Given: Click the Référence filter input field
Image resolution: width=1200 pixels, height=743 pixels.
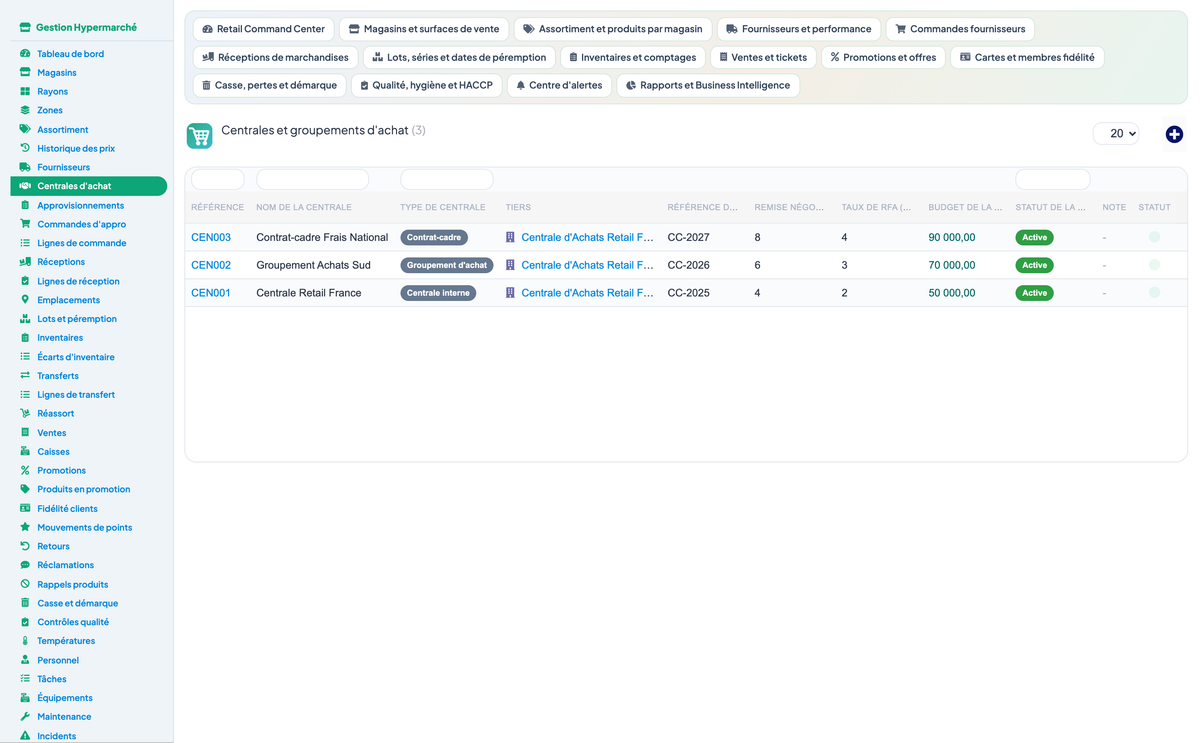Looking at the screenshot, I should tap(217, 179).
